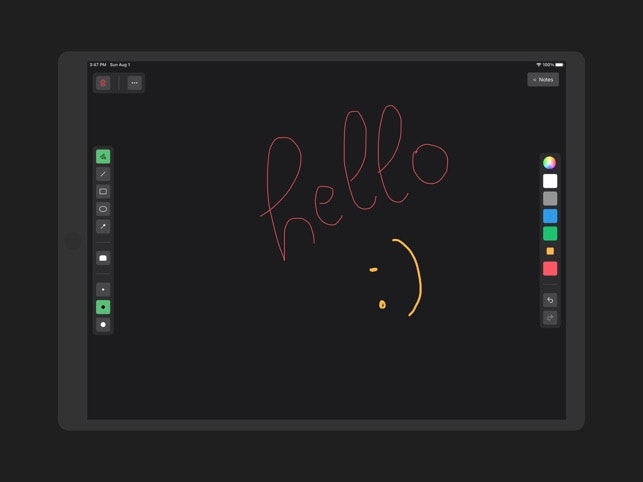
Task: Choose the small stroke width
Action: click(103, 290)
